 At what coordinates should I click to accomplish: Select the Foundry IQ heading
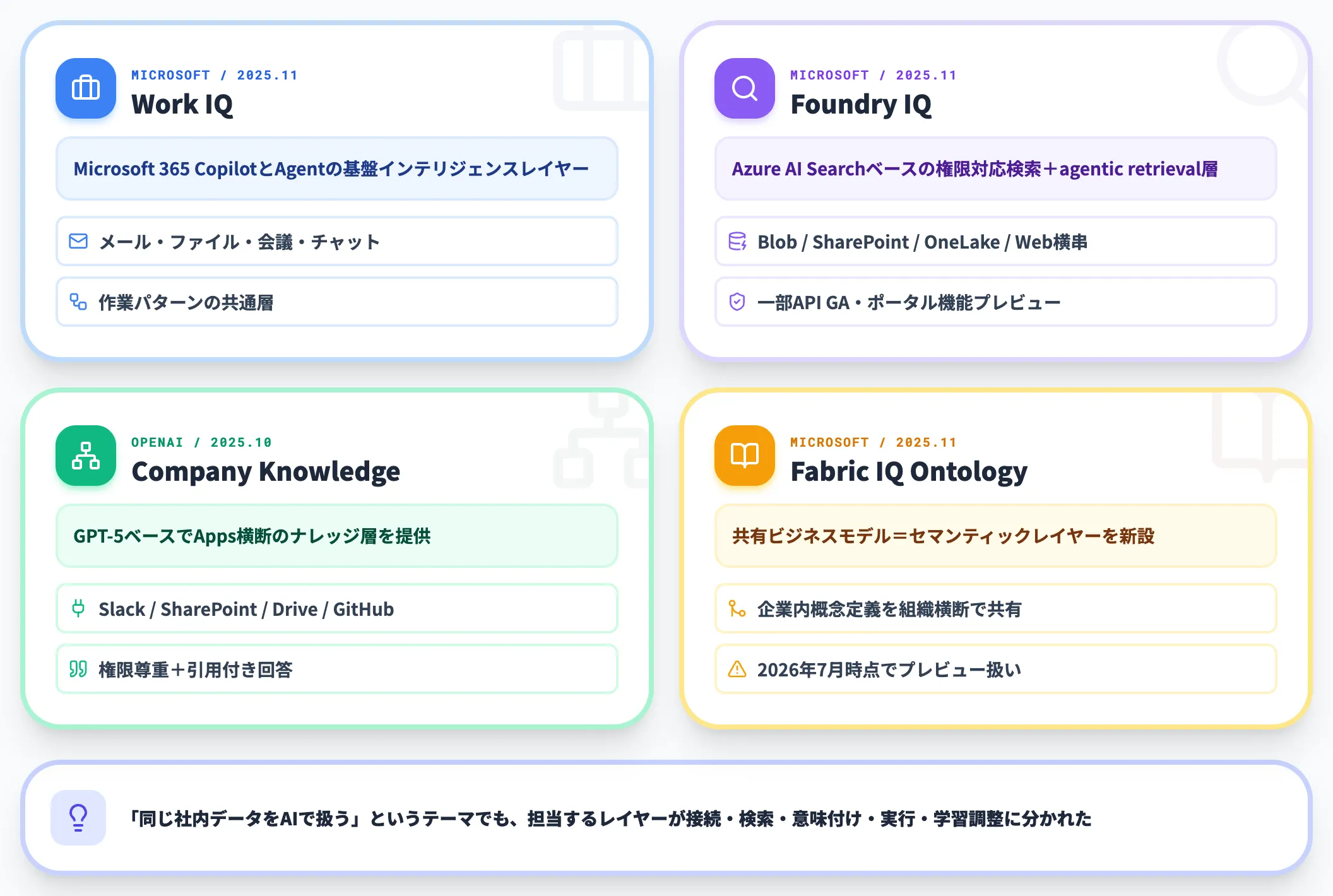point(861,104)
